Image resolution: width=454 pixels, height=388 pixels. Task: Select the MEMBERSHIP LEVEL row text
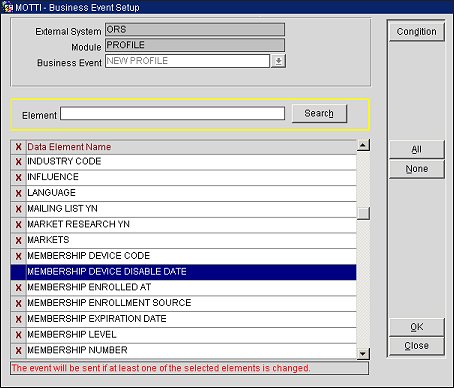click(72, 335)
